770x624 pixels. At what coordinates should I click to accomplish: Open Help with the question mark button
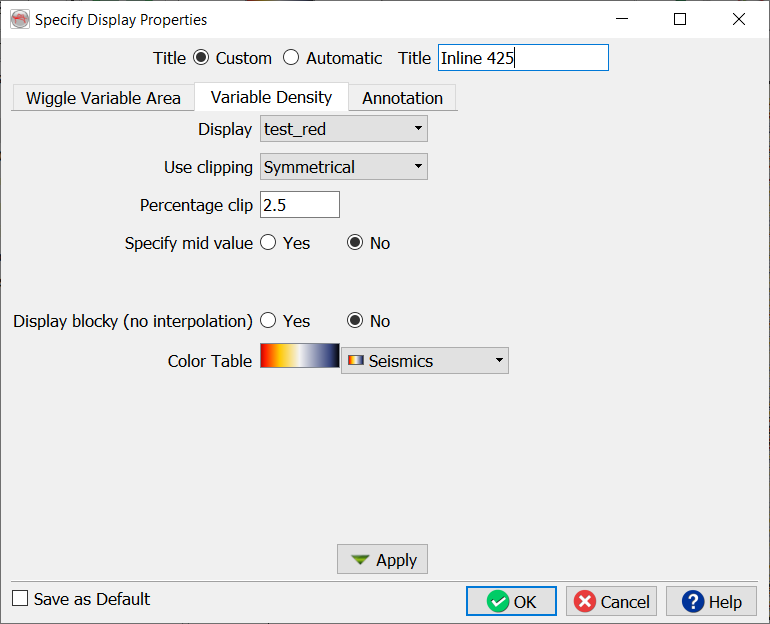[711, 601]
